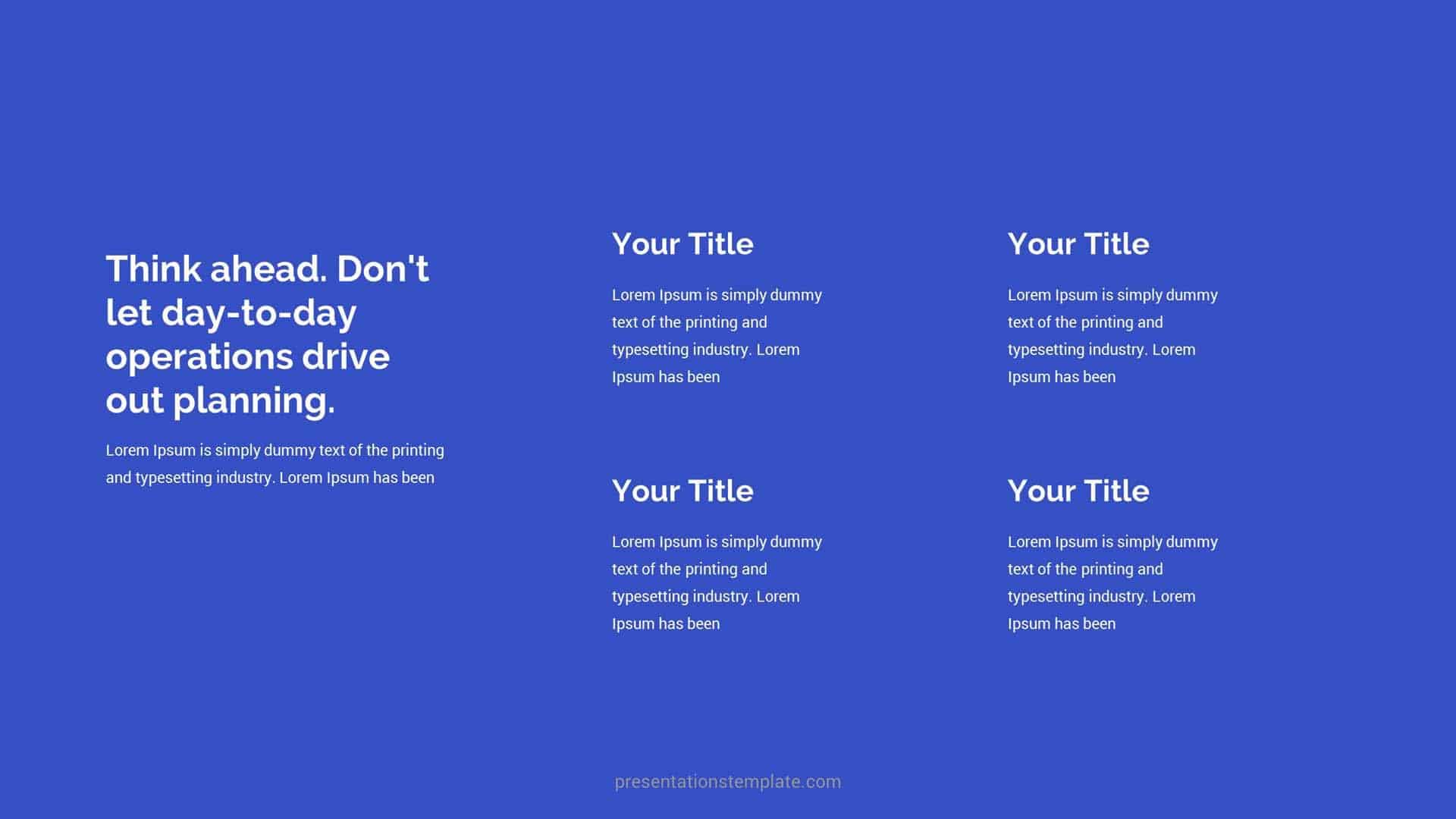Click the text block under upper-right Your Title
Image resolution: width=1456 pixels, height=819 pixels.
(1112, 335)
